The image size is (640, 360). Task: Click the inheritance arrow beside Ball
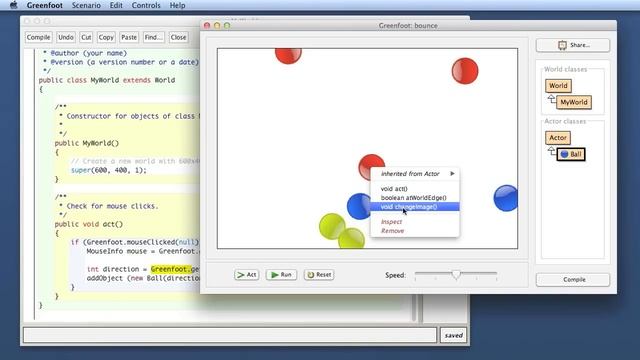(x=551, y=151)
